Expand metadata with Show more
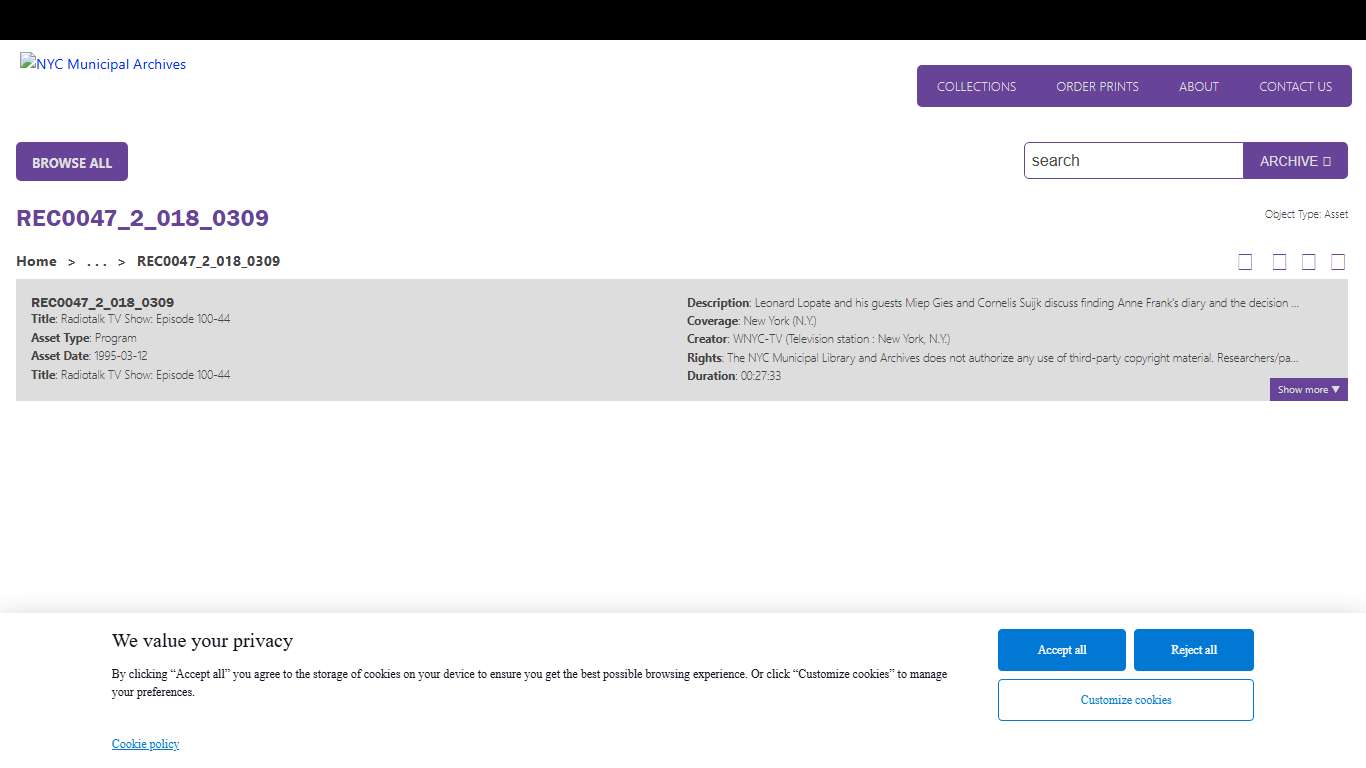Viewport: 1366px width, 768px height. [1308, 390]
